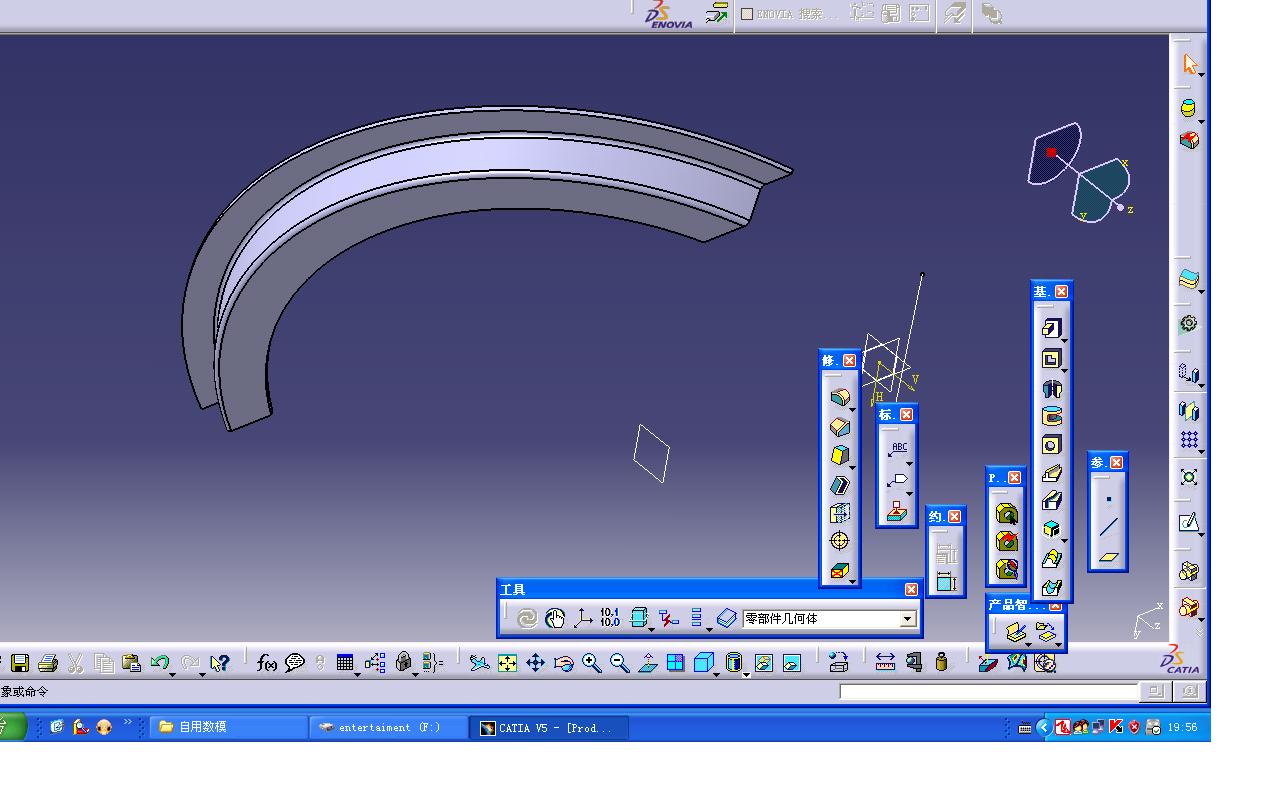Expand the render style cylinder flyout
1280x800 pixels.
point(746,673)
